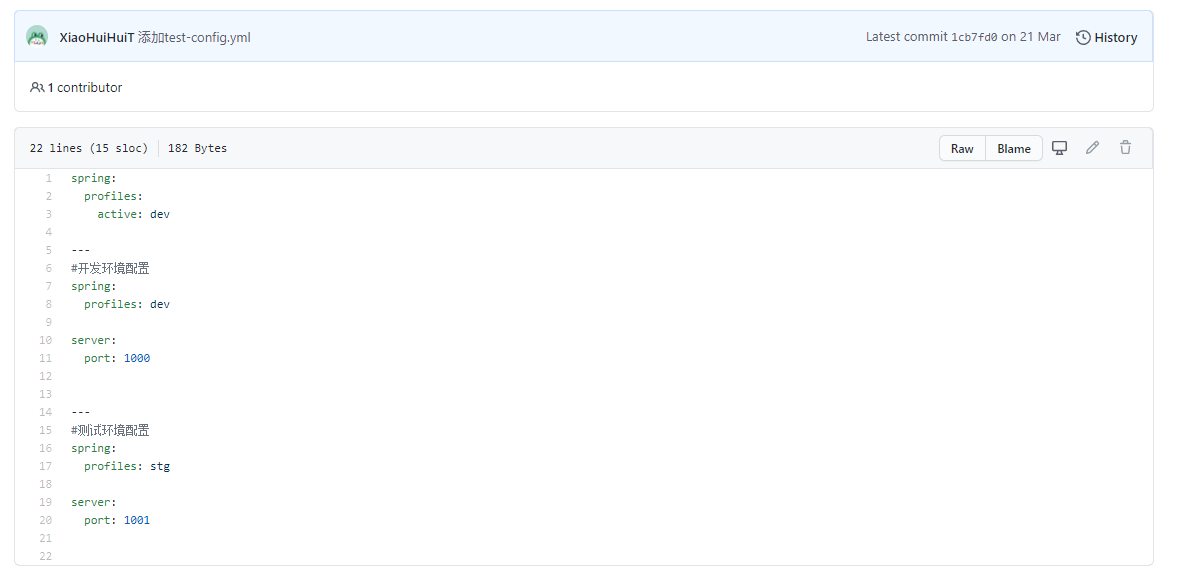Click XiaoHuiHuiT's avatar image
Screen dimensions: 1186x579
point(37,36)
